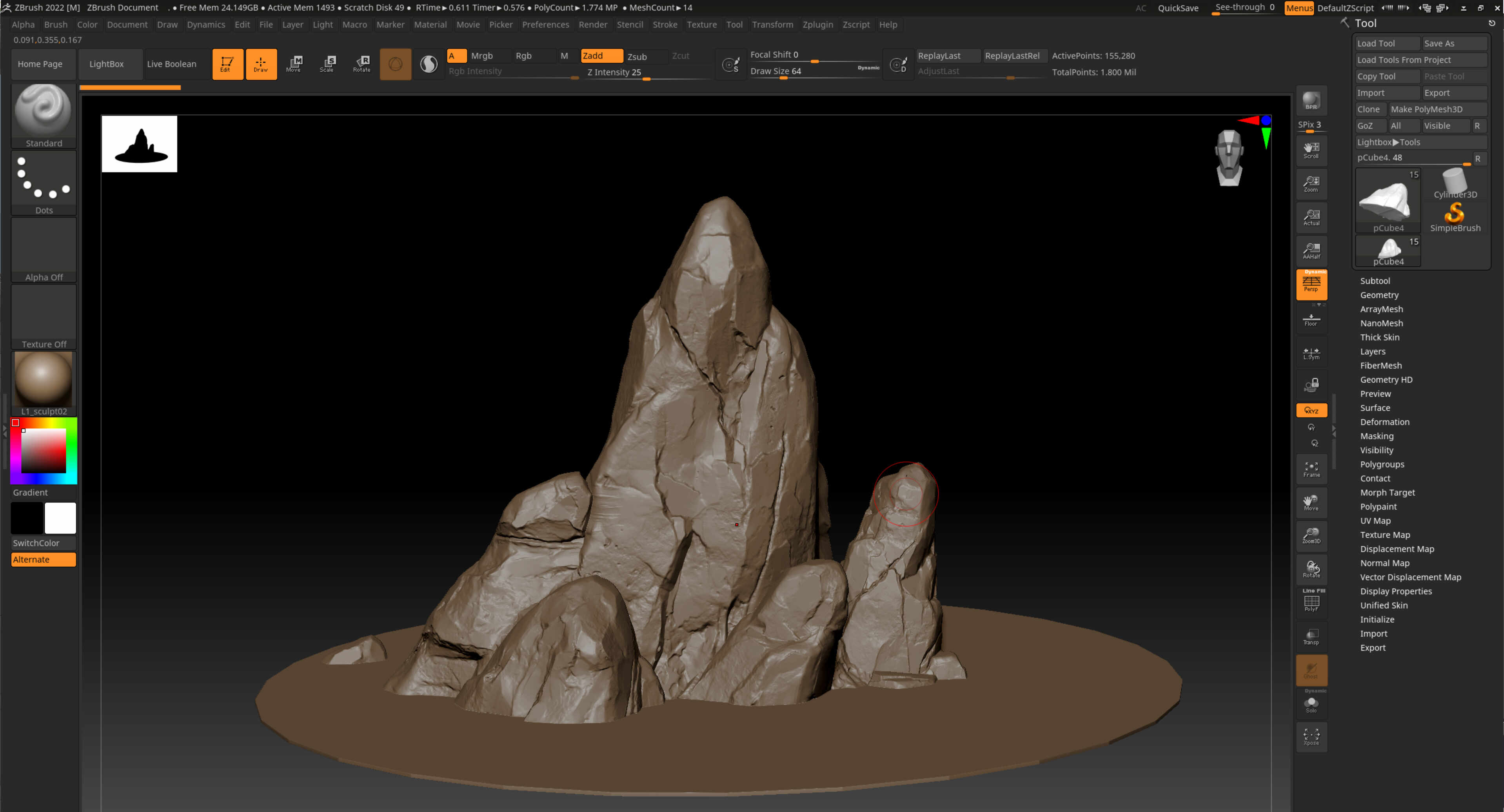Toggle the Persp perspective view

[x=1311, y=284]
